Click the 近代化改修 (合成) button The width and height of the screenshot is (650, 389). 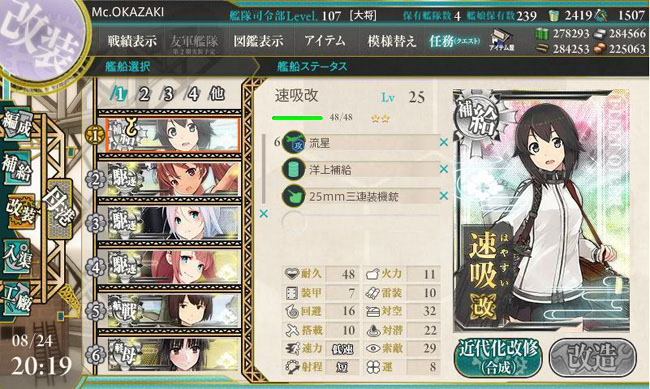pos(498,357)
